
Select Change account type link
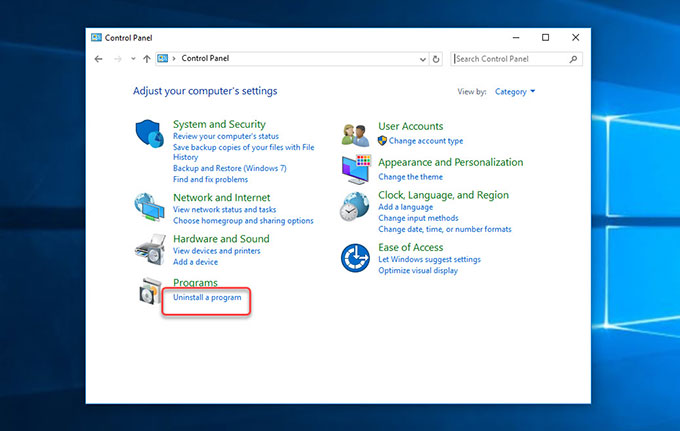pos(426,141)
